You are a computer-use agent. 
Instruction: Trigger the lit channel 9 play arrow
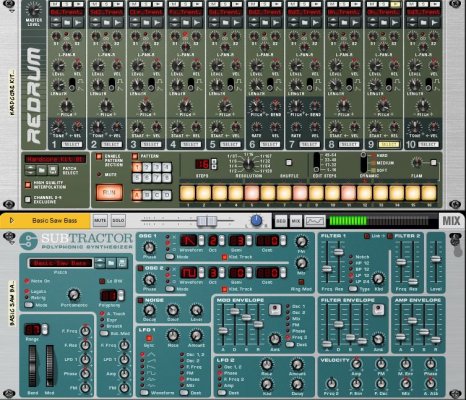pyautogui.click(x=396, y=4)
